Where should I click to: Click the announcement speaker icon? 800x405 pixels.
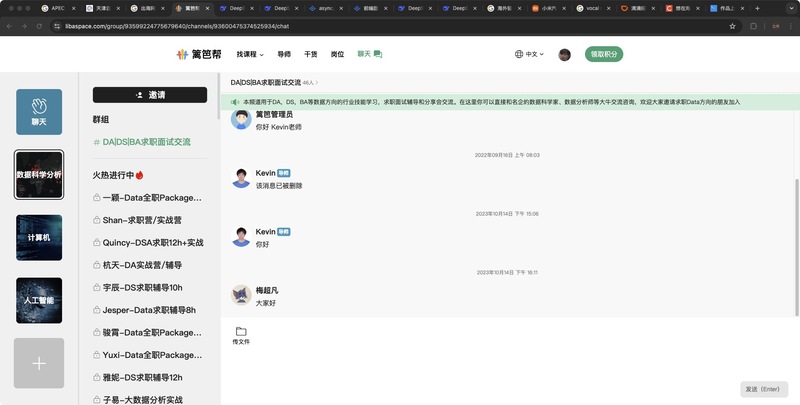235,102
